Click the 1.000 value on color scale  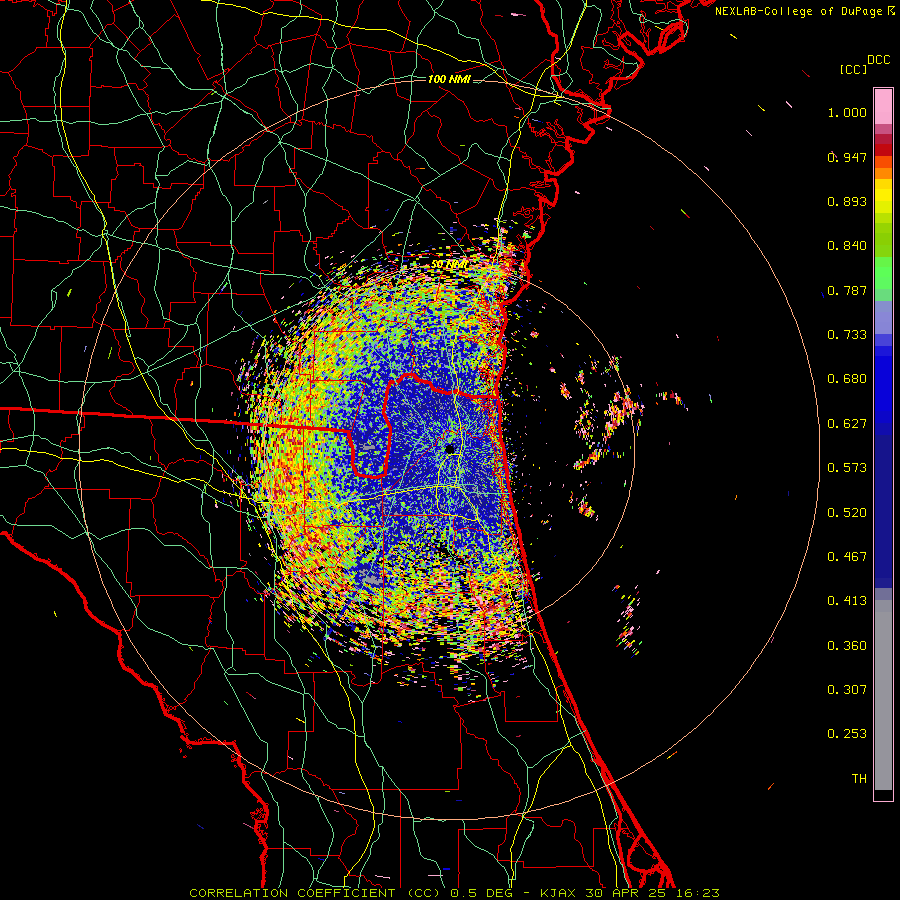pos(847,113)
